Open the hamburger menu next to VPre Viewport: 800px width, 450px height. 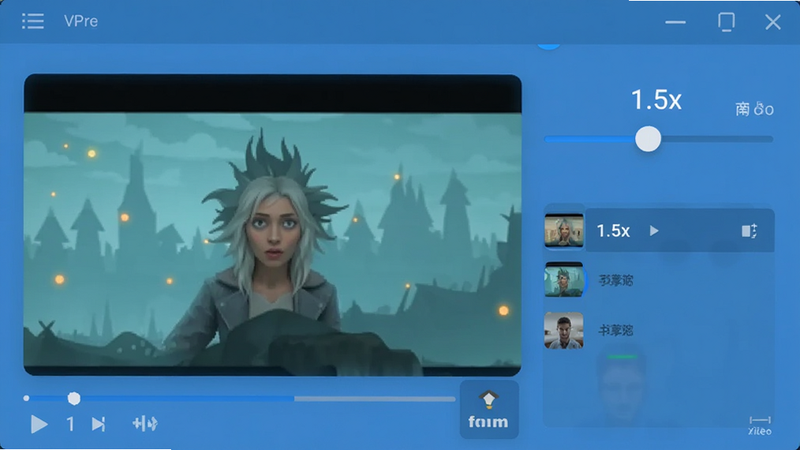33,21
